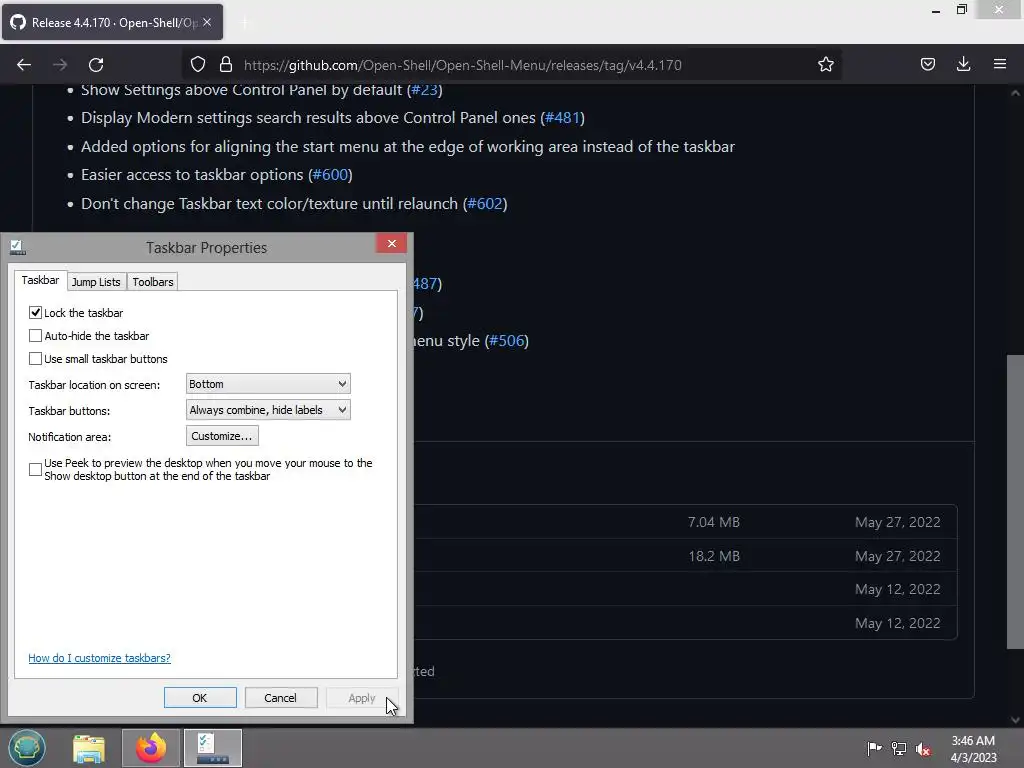Enable Auto-hide the taskbar
The image size is (1024, 768).
(x=35, y=336)
